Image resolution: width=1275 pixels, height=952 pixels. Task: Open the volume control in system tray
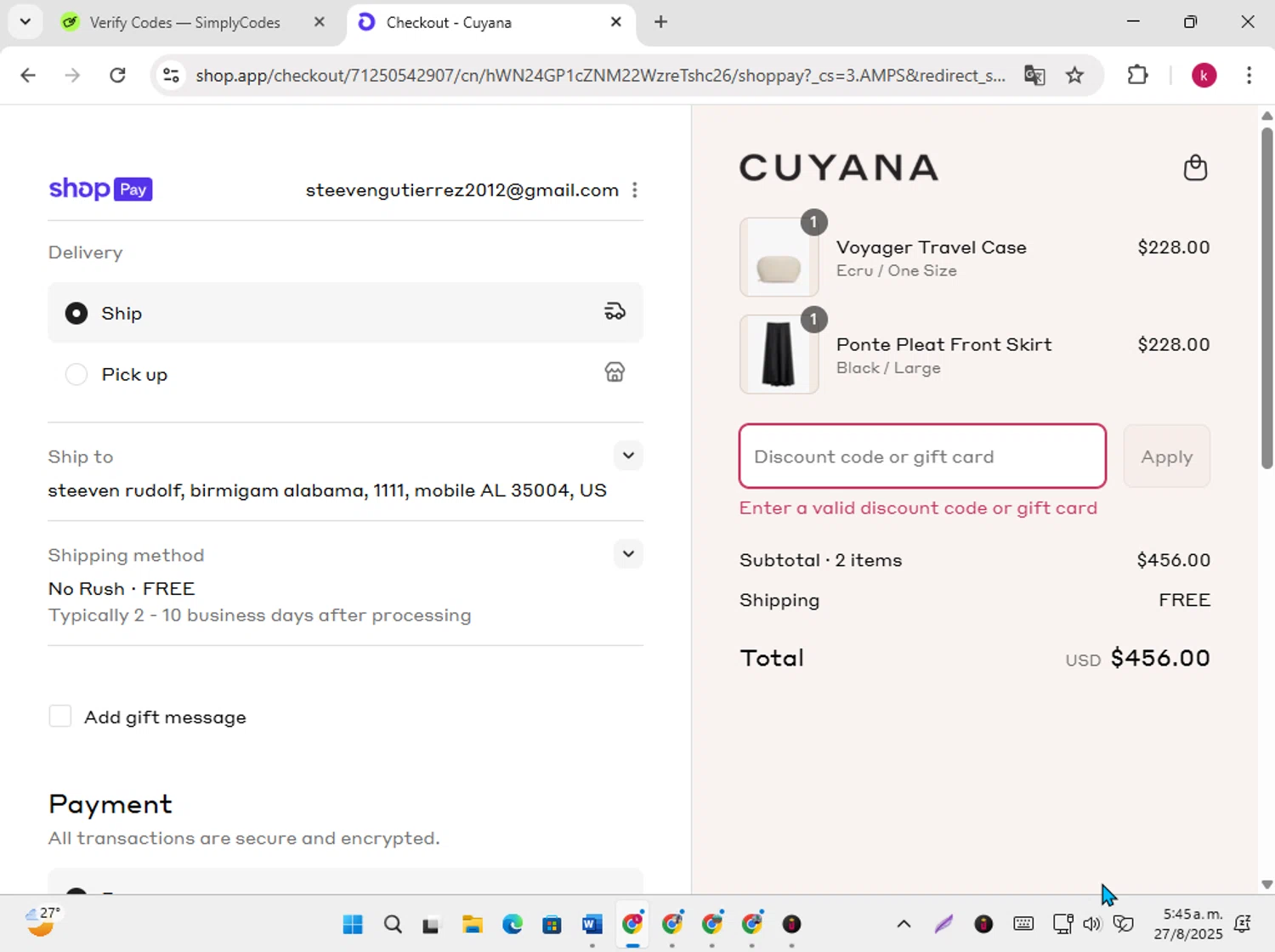(x=1092, y=924)
